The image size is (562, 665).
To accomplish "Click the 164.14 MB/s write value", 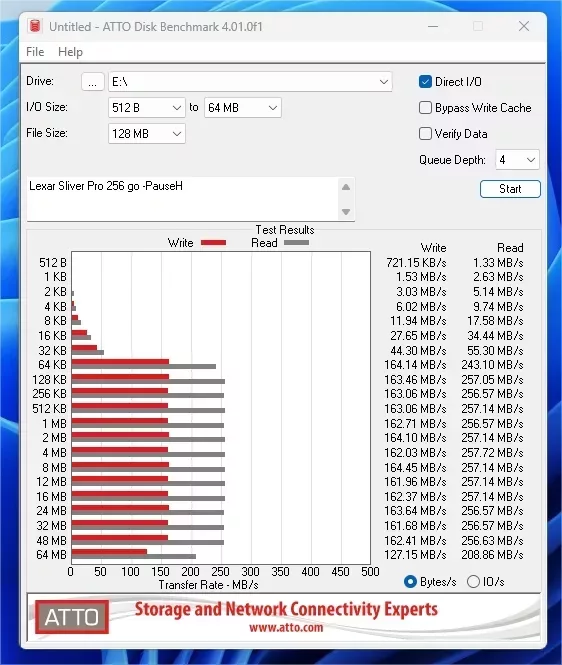I will click(x=415, y=365).
